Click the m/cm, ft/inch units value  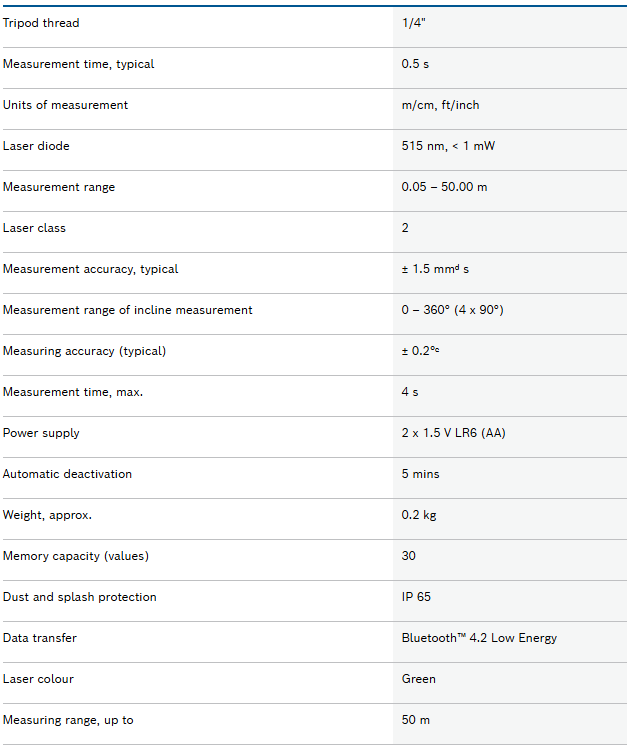click(440, 105)
